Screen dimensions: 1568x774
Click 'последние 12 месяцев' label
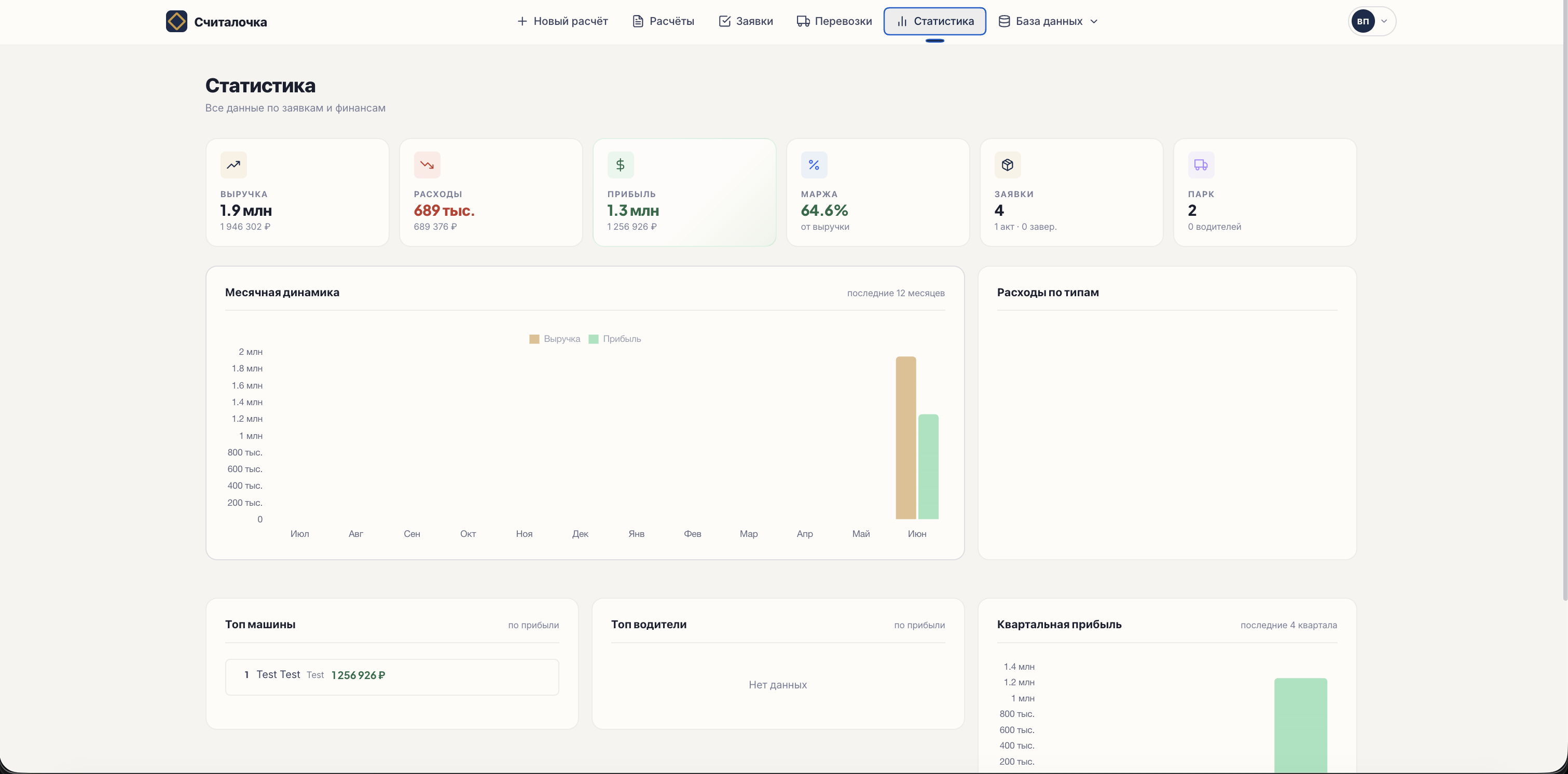(896, 293)
